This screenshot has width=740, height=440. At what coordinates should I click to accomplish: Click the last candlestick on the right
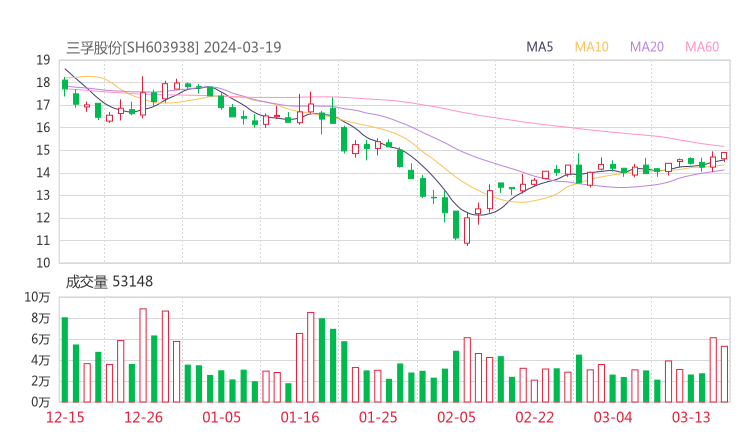[x=724, y=155]
